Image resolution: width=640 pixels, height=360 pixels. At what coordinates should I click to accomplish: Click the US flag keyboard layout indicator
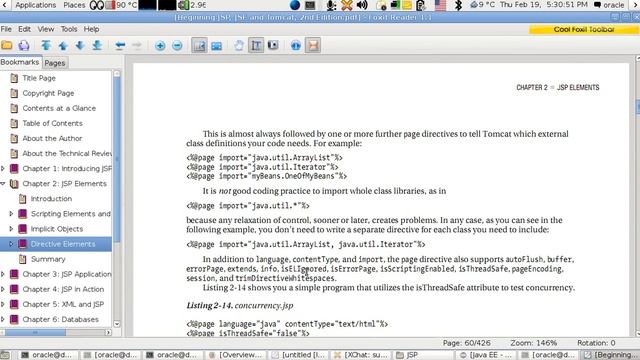point(440,5)
